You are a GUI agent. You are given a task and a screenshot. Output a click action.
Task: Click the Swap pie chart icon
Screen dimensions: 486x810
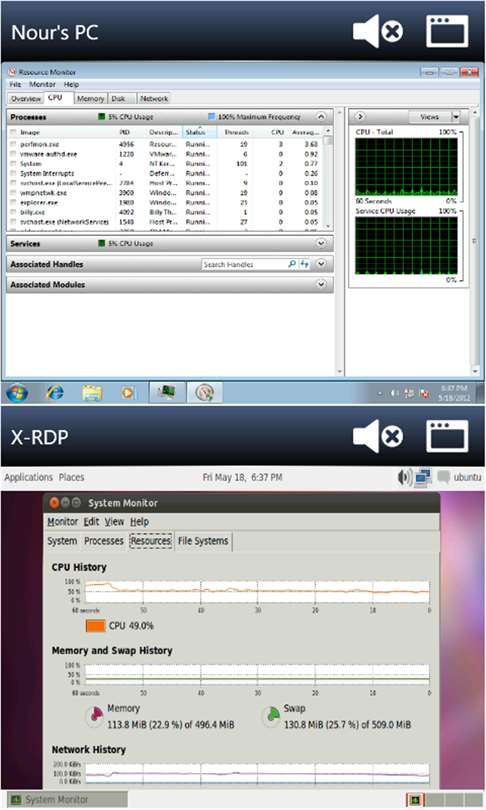click(271, 716)
